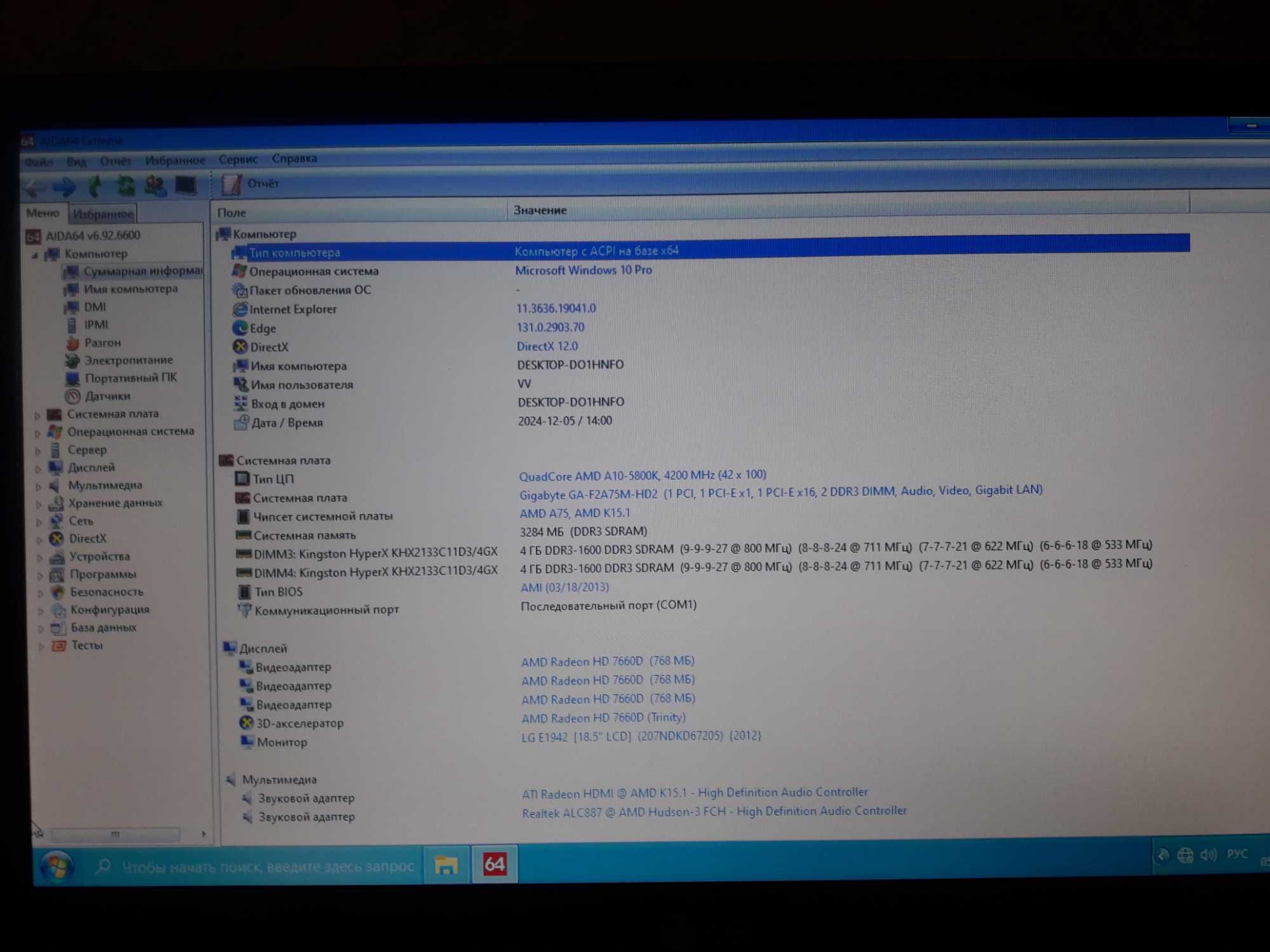Open the AMD A75, AMD K15.1 link

575,513
